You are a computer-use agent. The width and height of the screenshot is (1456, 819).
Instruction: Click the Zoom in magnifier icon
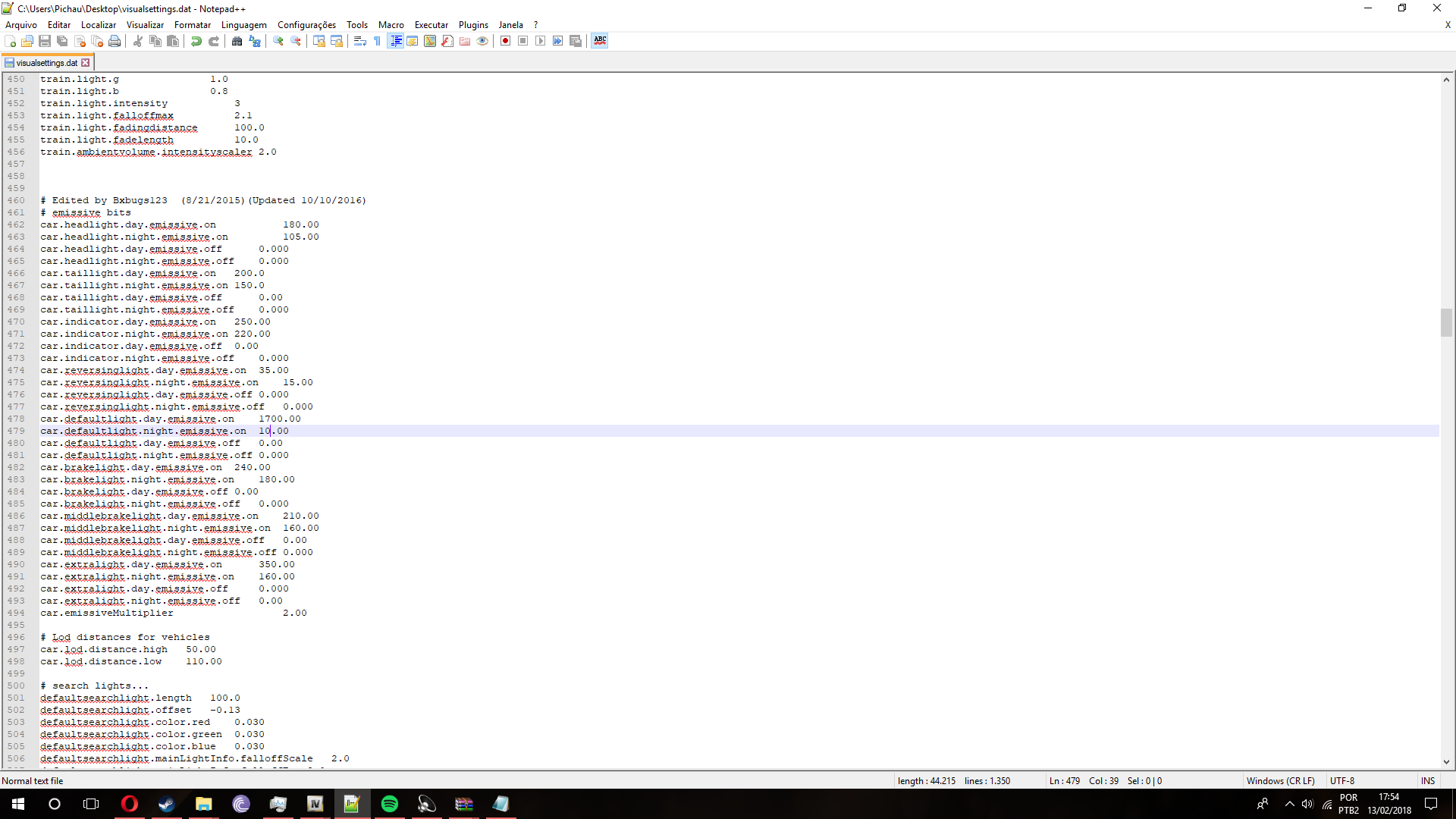pos(278,41)
